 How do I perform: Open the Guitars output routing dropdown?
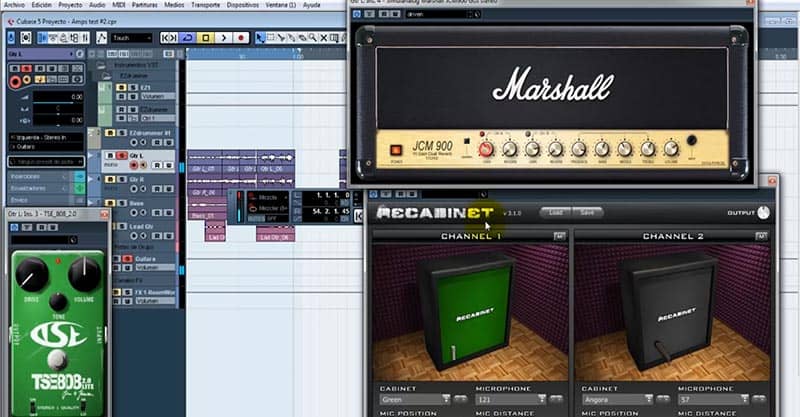point(45,147)
